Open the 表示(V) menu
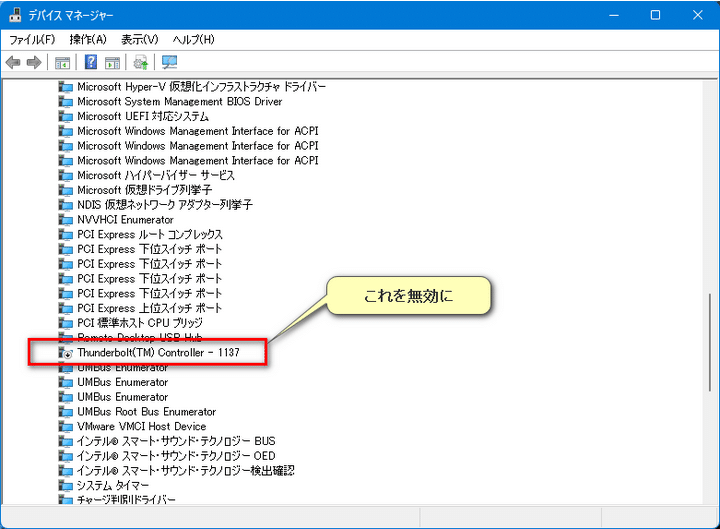Image resolution: width=720 pixels, height=529 pixels. 140,39
